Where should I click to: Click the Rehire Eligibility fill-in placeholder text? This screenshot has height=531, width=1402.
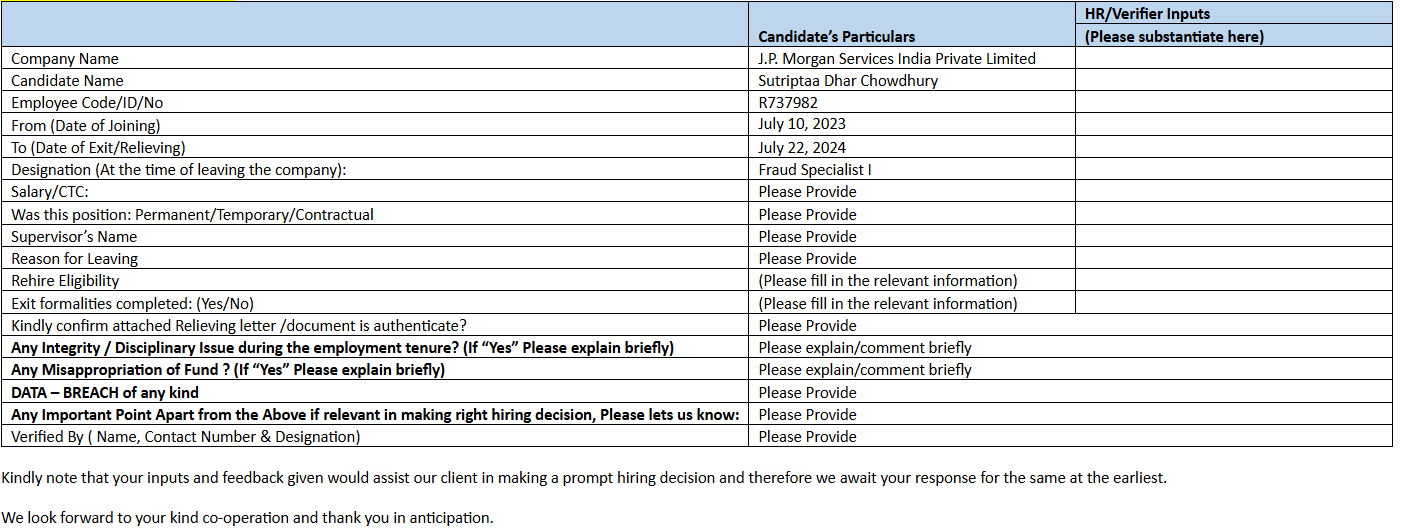coord(887,281)
